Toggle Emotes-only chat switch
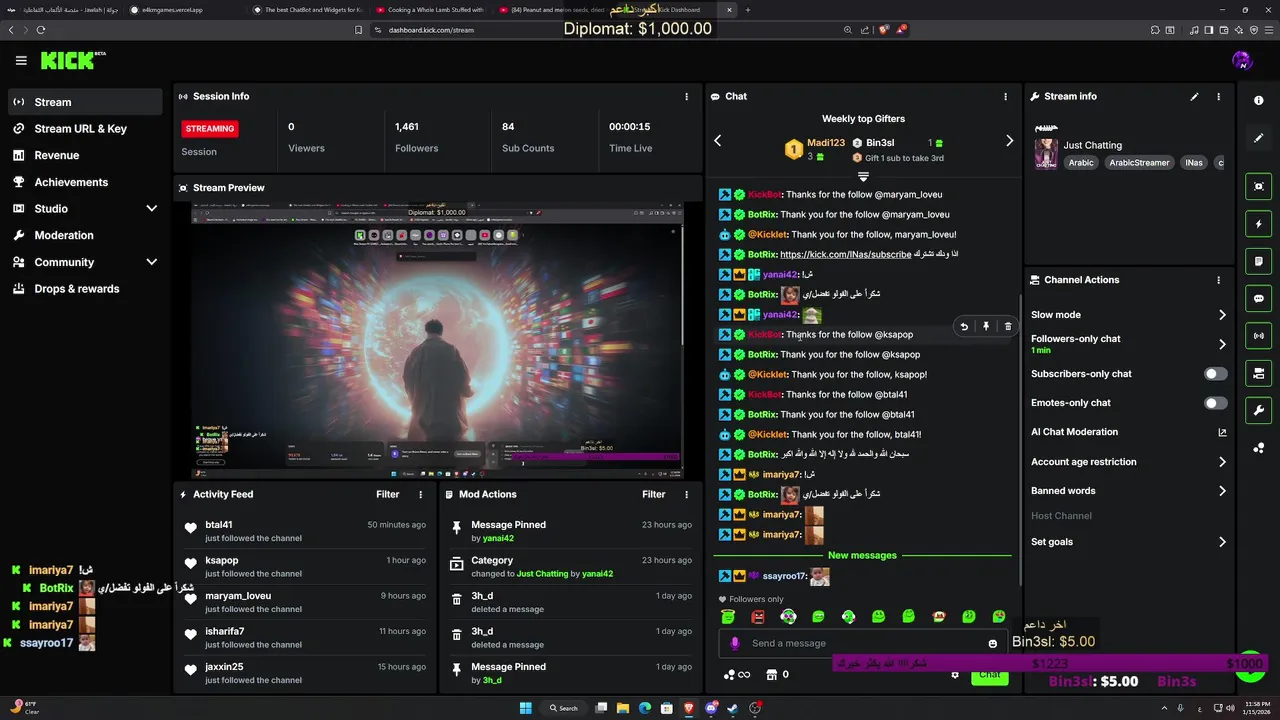 (x=1215, y=403)
